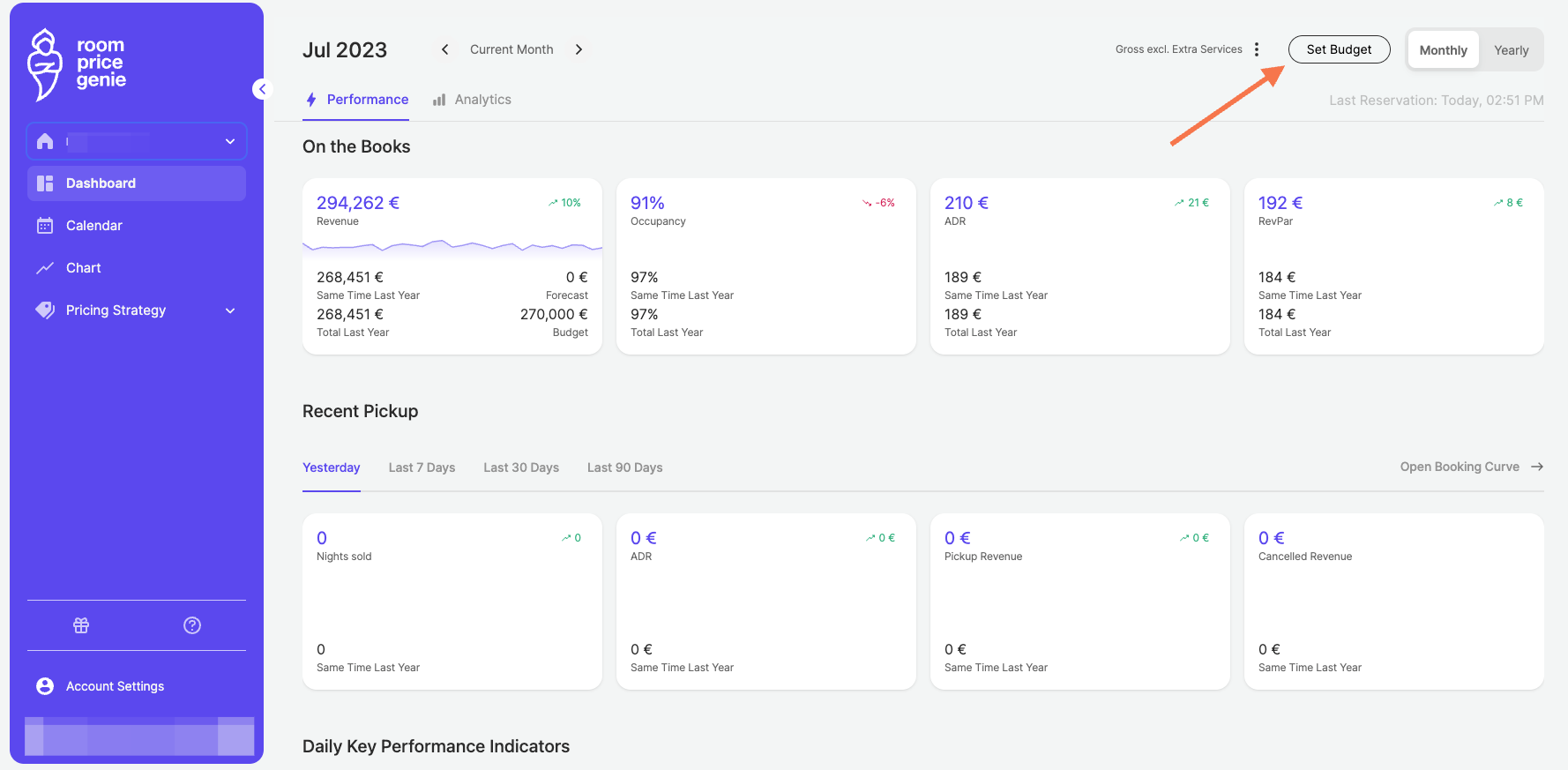
Task: Open the gift icon in sidebar
Action: 81,625
